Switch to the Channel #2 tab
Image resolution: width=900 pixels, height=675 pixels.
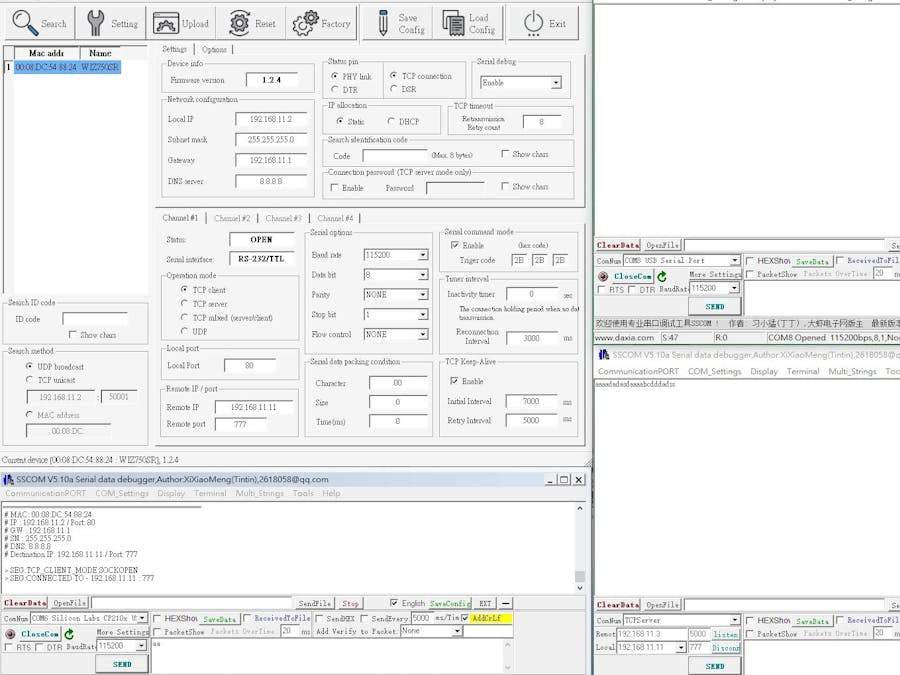232,218
